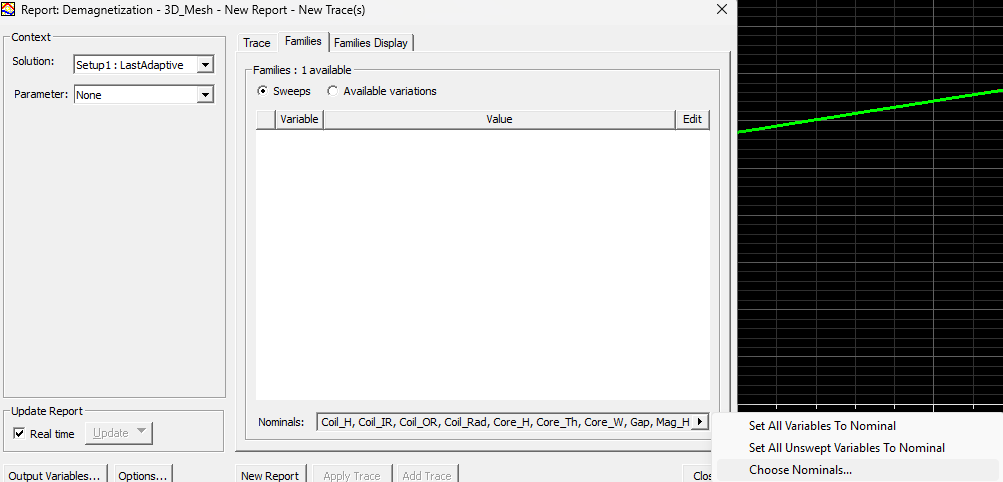Open the Solution dropdown
Viewport: 1003px width, 482px height.
[205, 65]
